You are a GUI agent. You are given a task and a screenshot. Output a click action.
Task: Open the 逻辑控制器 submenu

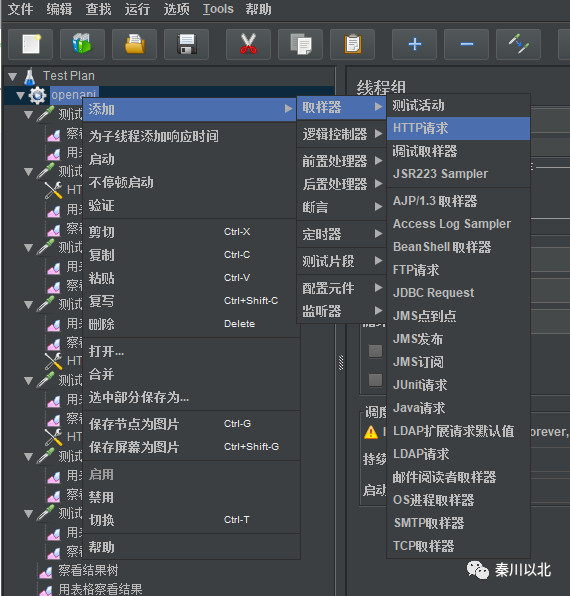click(341, 134)
